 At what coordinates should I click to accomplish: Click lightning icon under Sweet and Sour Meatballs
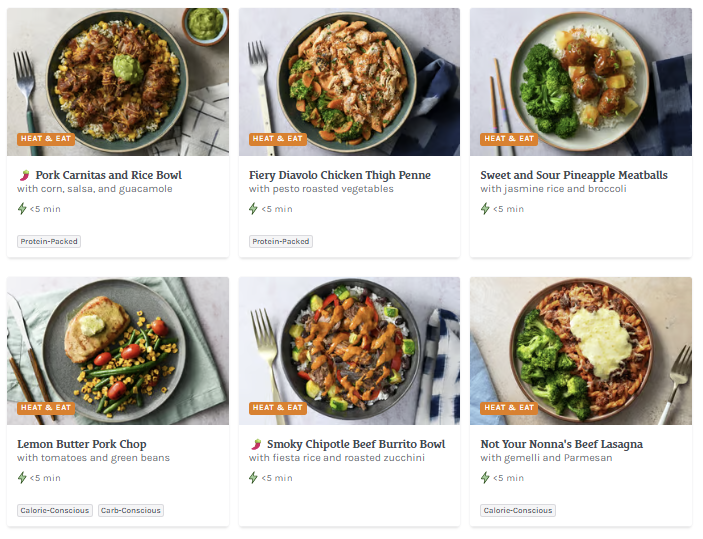(x=485, y=209)
